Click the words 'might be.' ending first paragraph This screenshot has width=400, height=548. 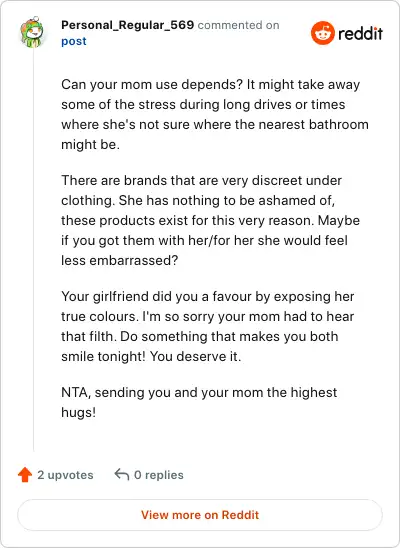coord(90,144)
